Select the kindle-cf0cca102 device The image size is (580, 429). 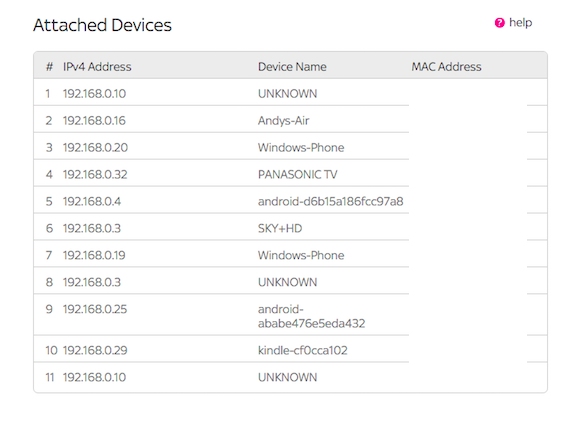(x=303, y=350)
